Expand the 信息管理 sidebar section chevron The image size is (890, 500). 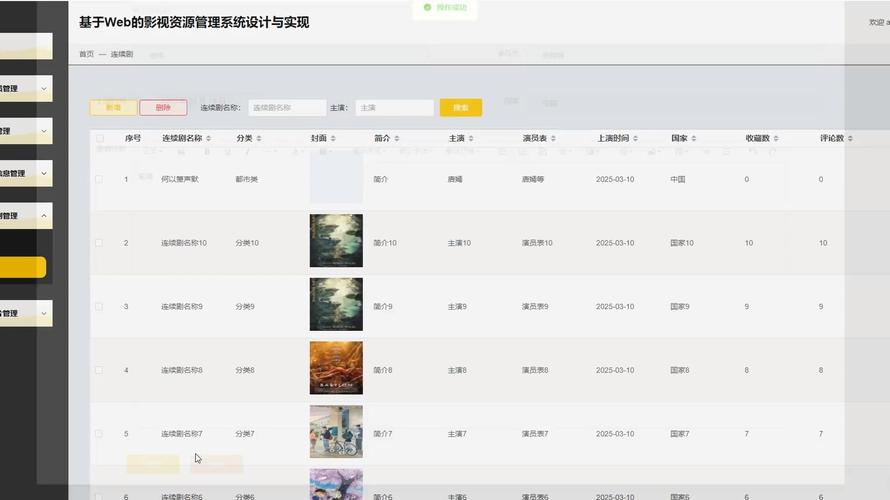tap(44, 173)
